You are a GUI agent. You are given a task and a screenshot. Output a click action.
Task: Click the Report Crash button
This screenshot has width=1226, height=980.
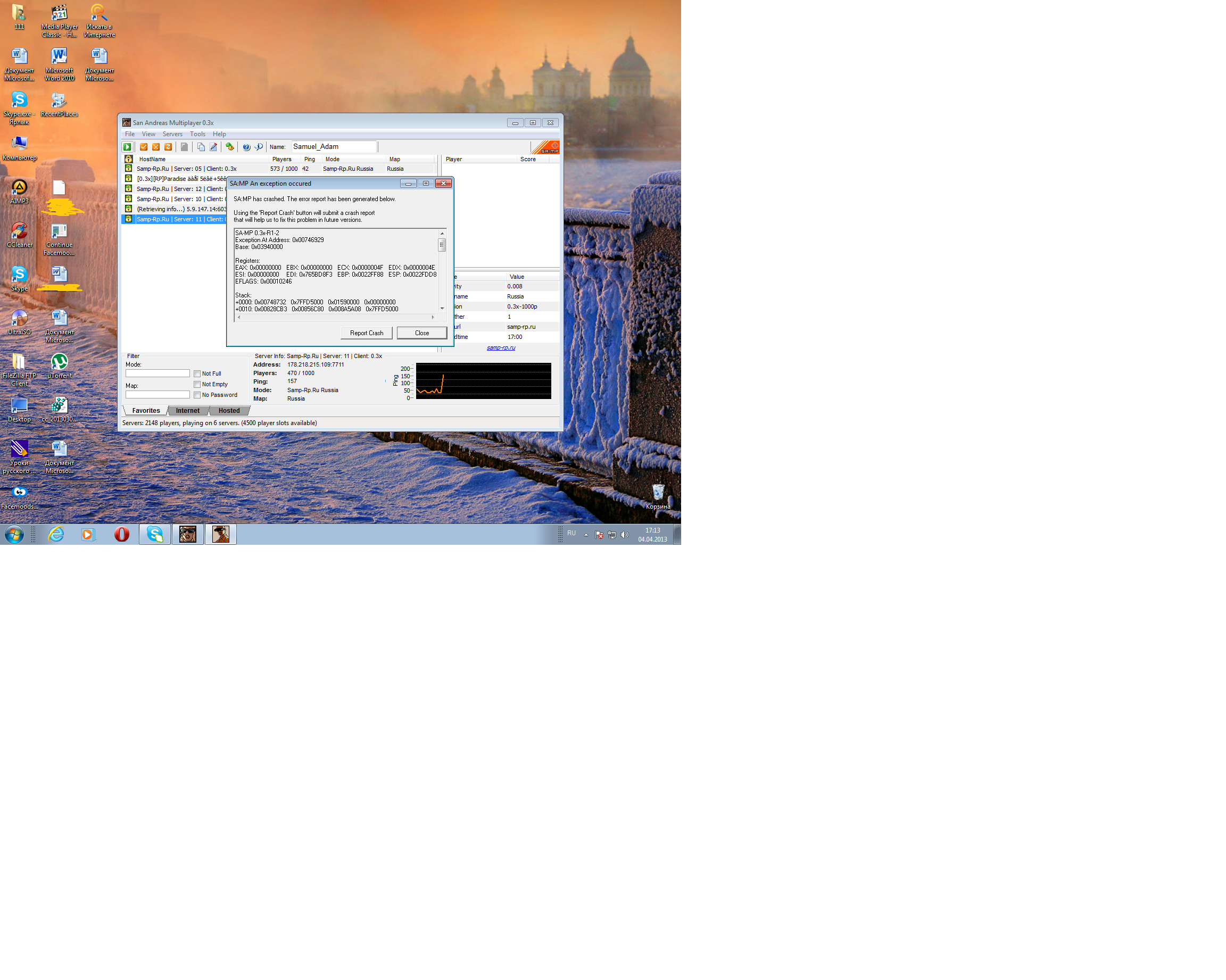366,333
